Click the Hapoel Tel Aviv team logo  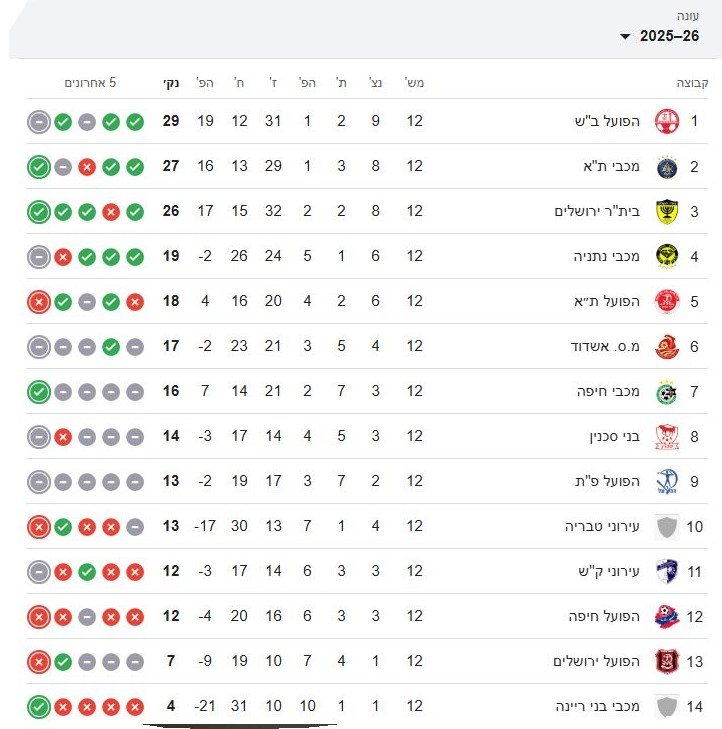click(666, 301)
